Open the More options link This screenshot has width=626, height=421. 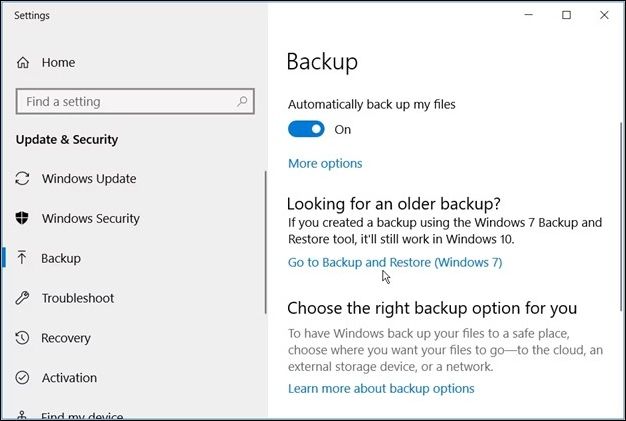(x=325, y=163)
